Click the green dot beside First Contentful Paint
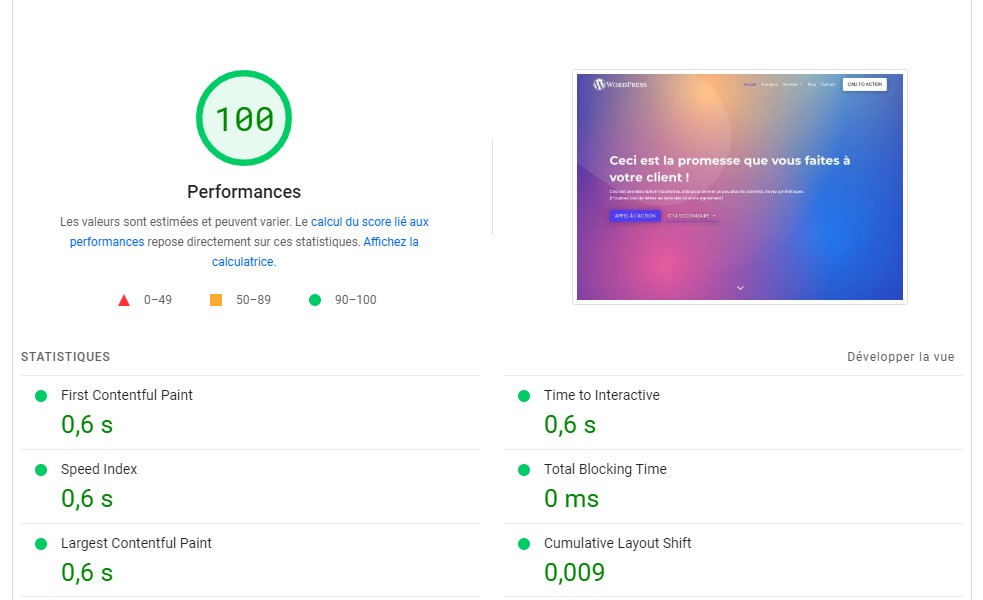Viewport: 983px width, 600px height. tap(41, 395)
